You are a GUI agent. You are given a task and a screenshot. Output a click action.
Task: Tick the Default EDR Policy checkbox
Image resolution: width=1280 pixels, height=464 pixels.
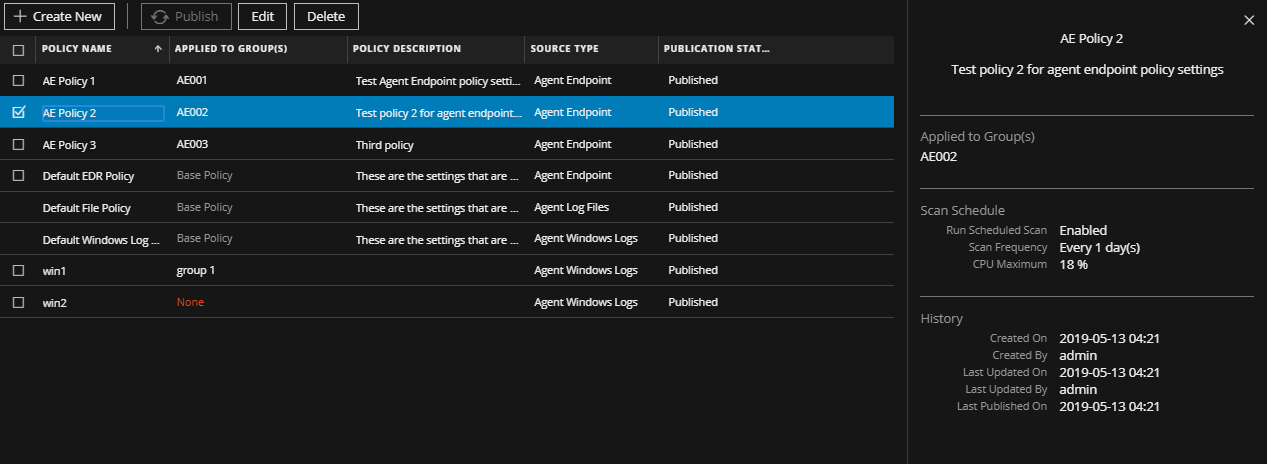[x=18, y=176]
